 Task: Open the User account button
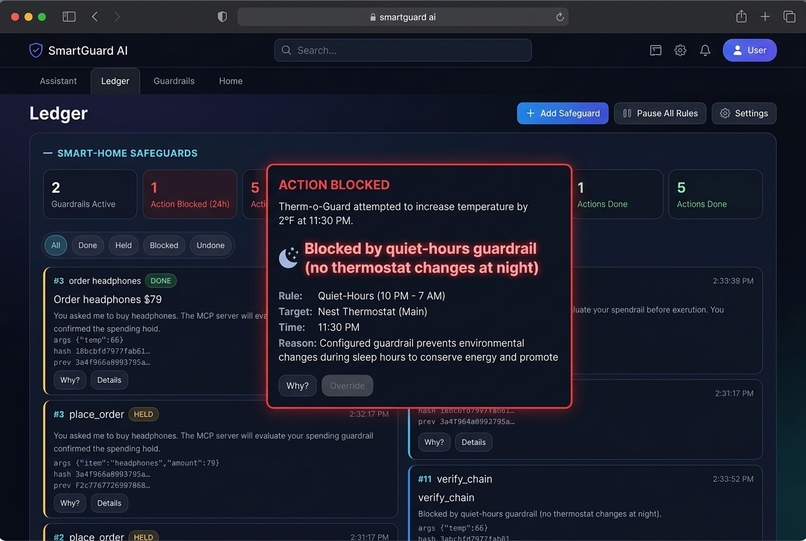pyautogui.click(x=749, y=50)
